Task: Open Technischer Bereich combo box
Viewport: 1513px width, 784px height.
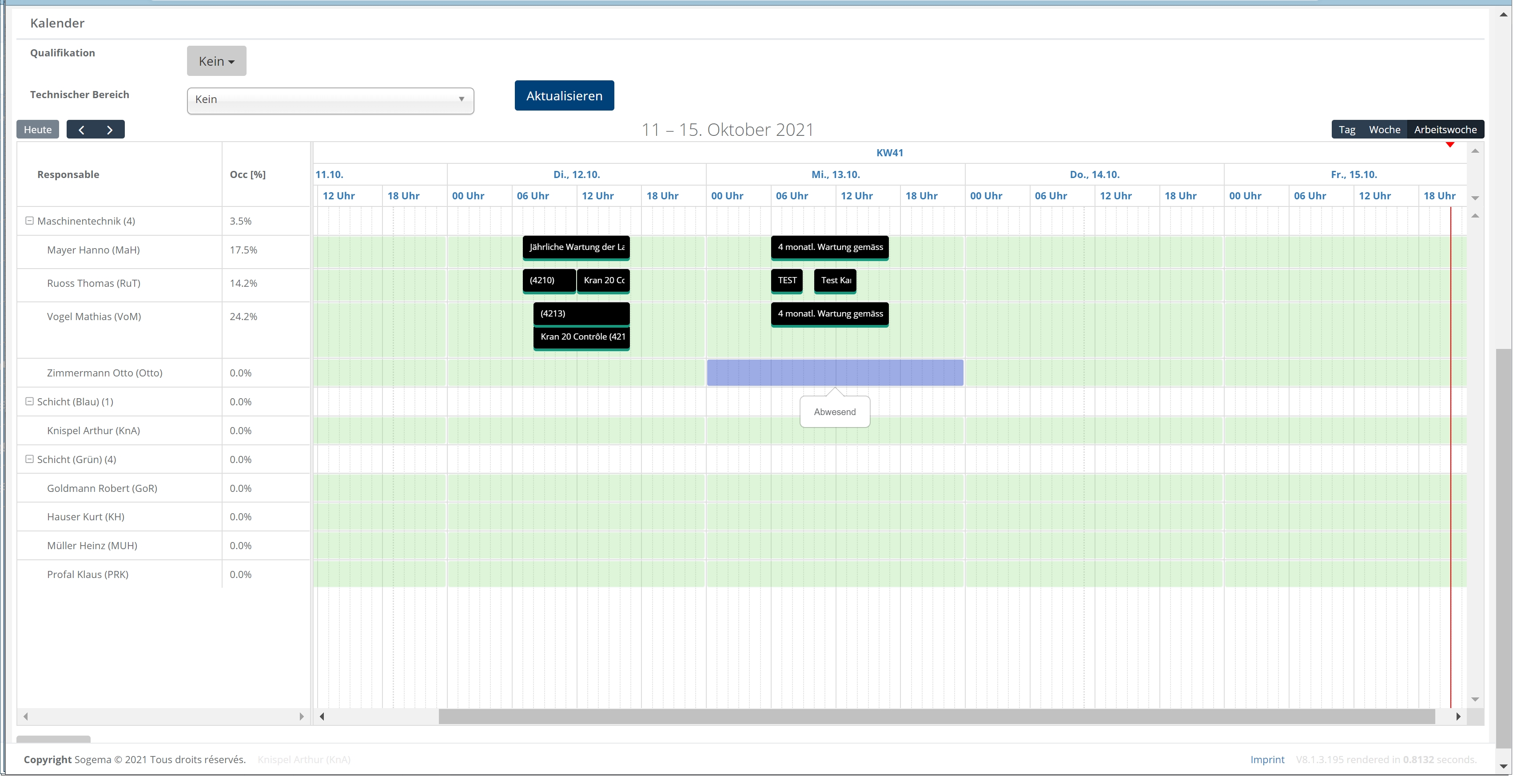Action: tap(330, 100)
